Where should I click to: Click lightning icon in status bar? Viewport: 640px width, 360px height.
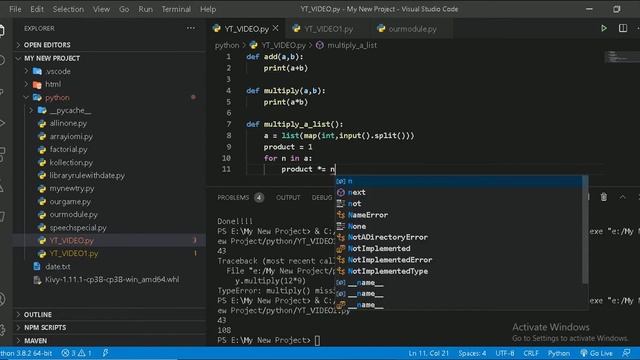point(105,353)
